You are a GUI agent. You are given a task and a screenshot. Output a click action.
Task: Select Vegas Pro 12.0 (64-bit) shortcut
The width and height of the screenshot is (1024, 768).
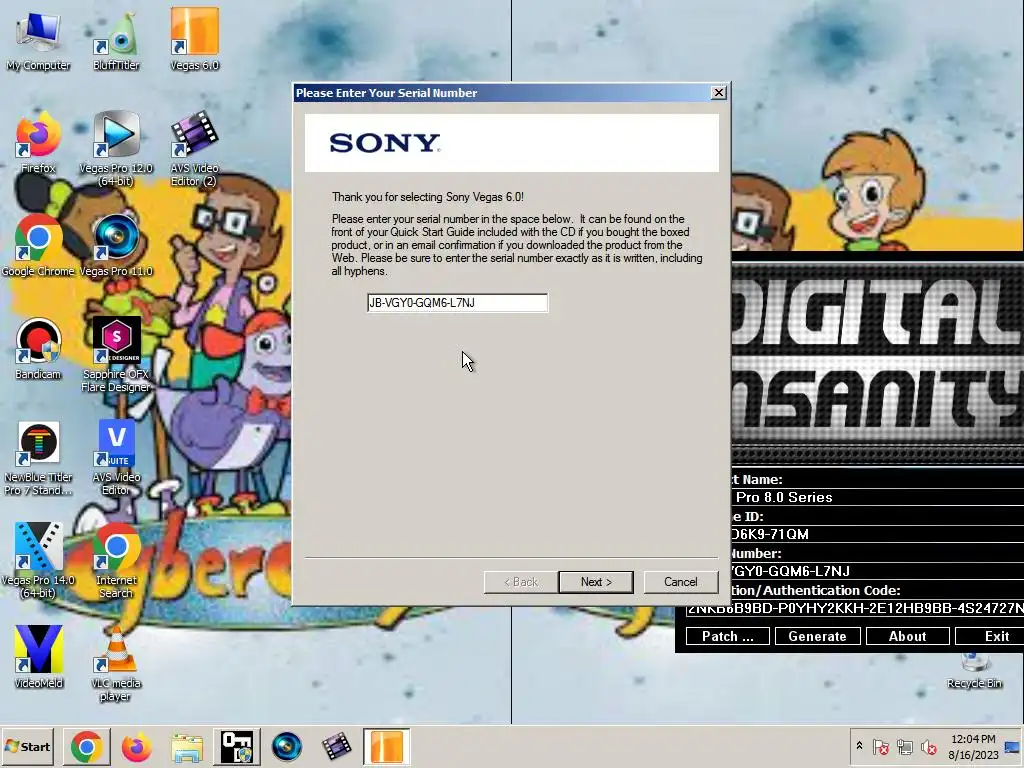tap(116, 149)
